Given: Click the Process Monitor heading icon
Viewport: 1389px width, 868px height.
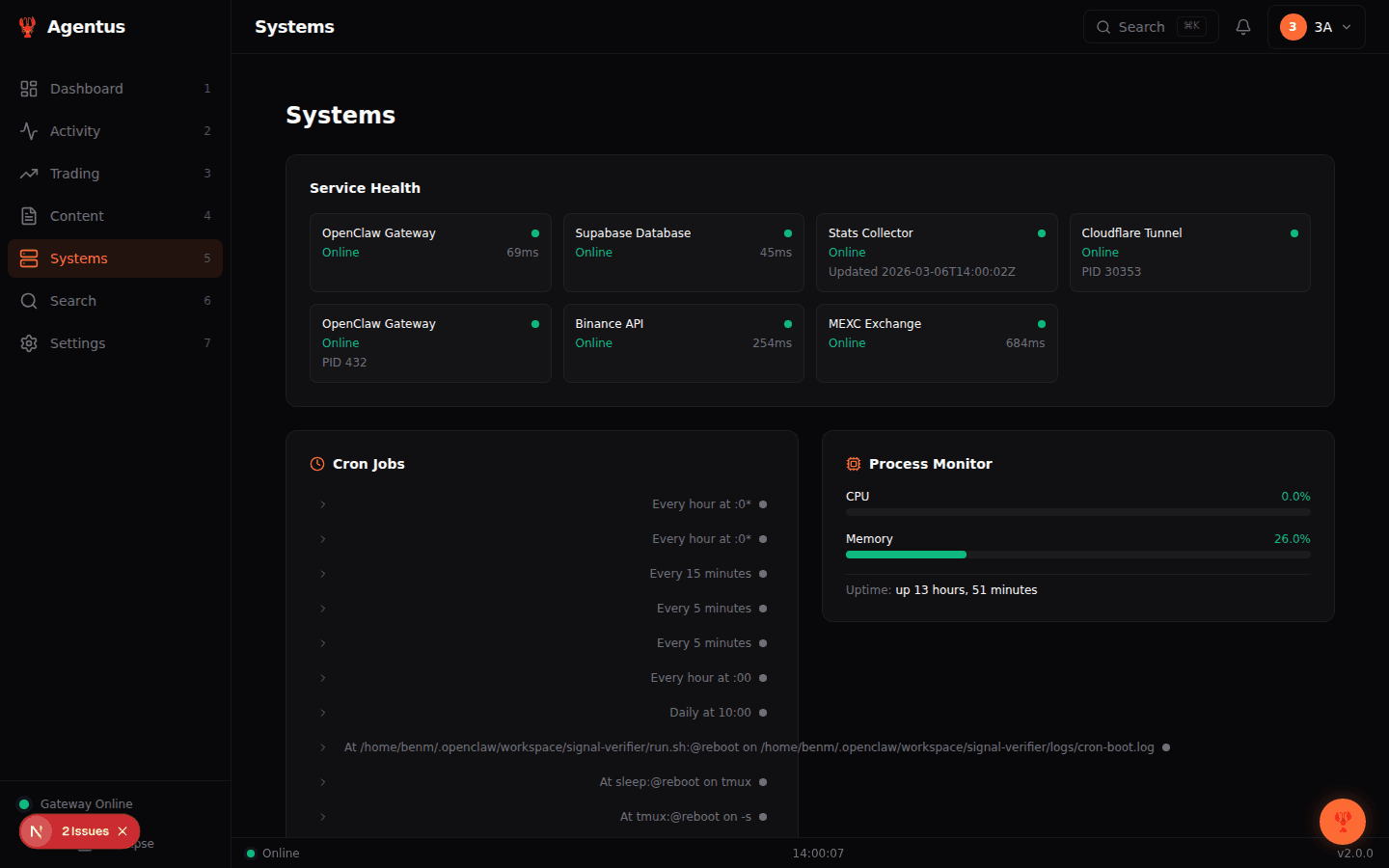Looking at the screenshot, I should (x=853, y=463).
